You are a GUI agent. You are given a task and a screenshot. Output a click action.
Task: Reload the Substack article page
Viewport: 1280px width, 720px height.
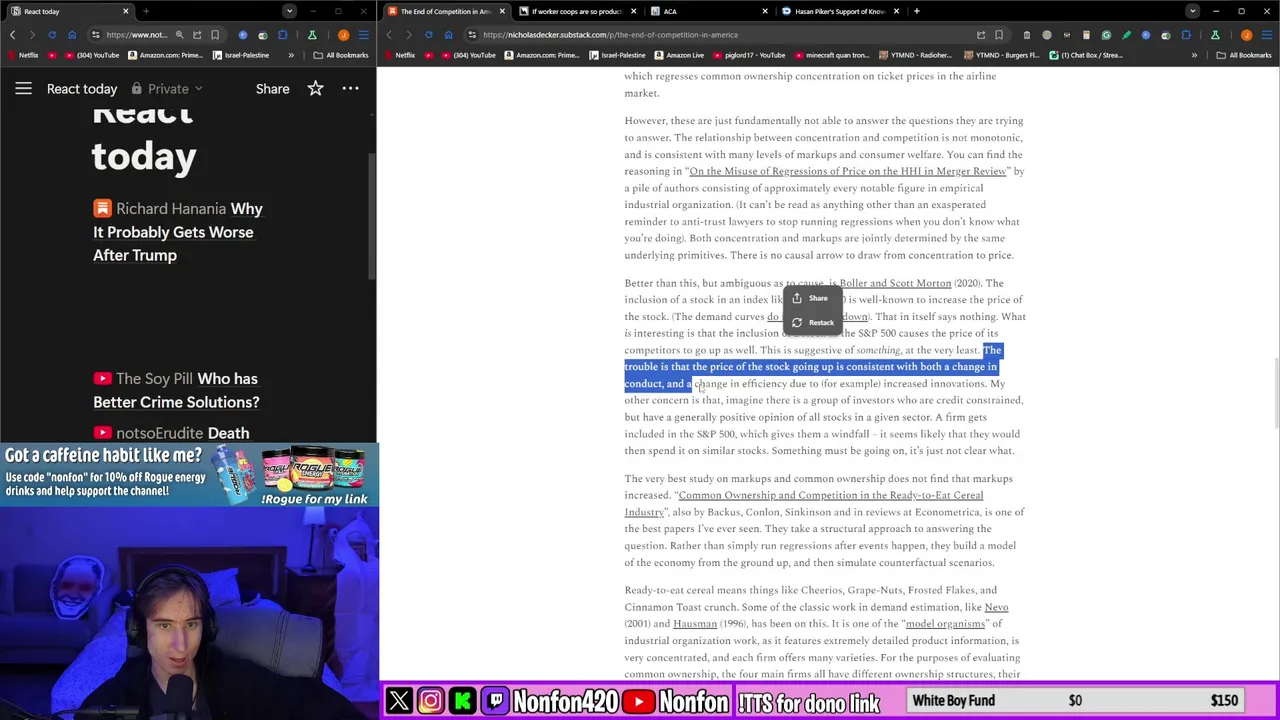(x=428, y=35)
